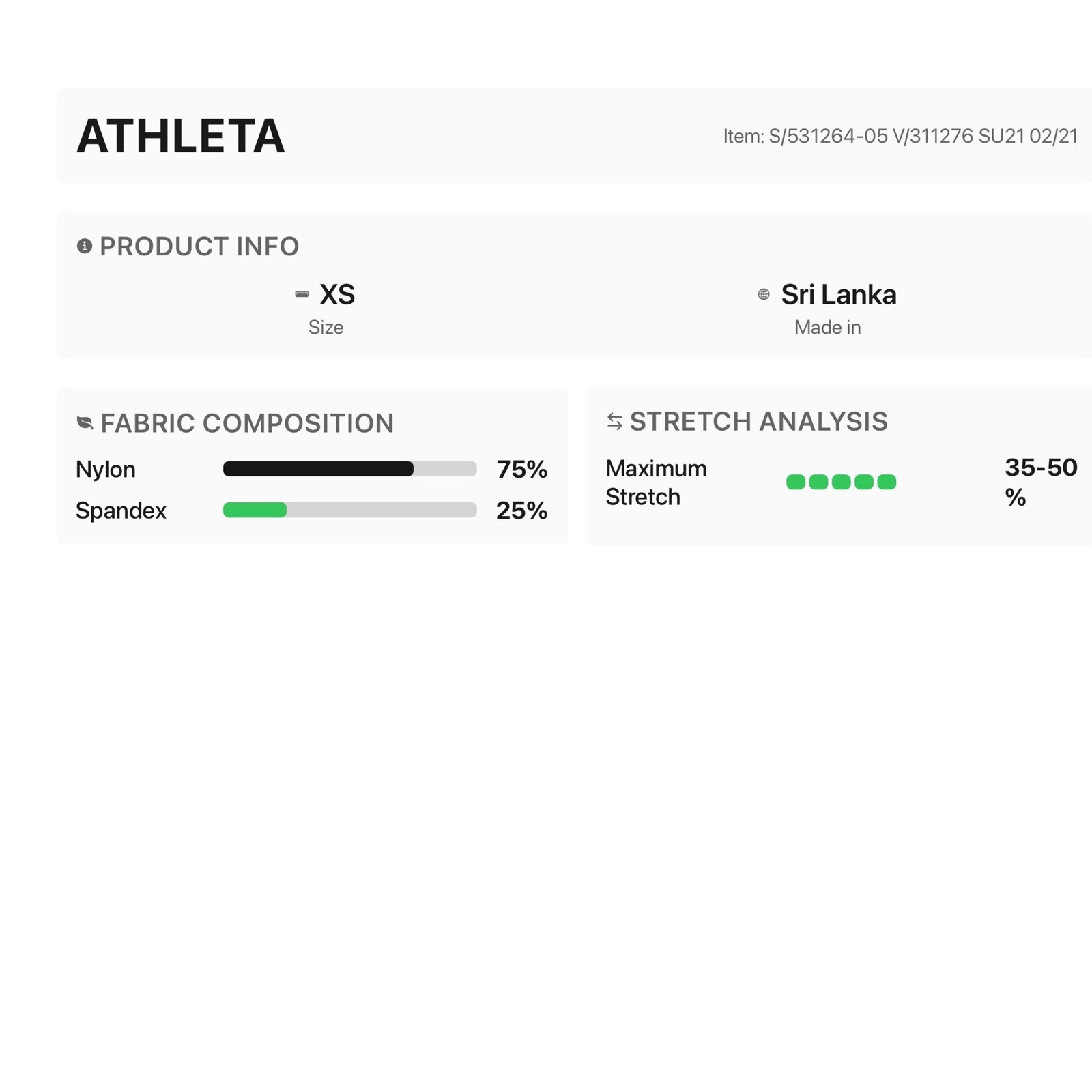Click the ruler icon next to XS

pyautogui.click(x=302, y=294)
